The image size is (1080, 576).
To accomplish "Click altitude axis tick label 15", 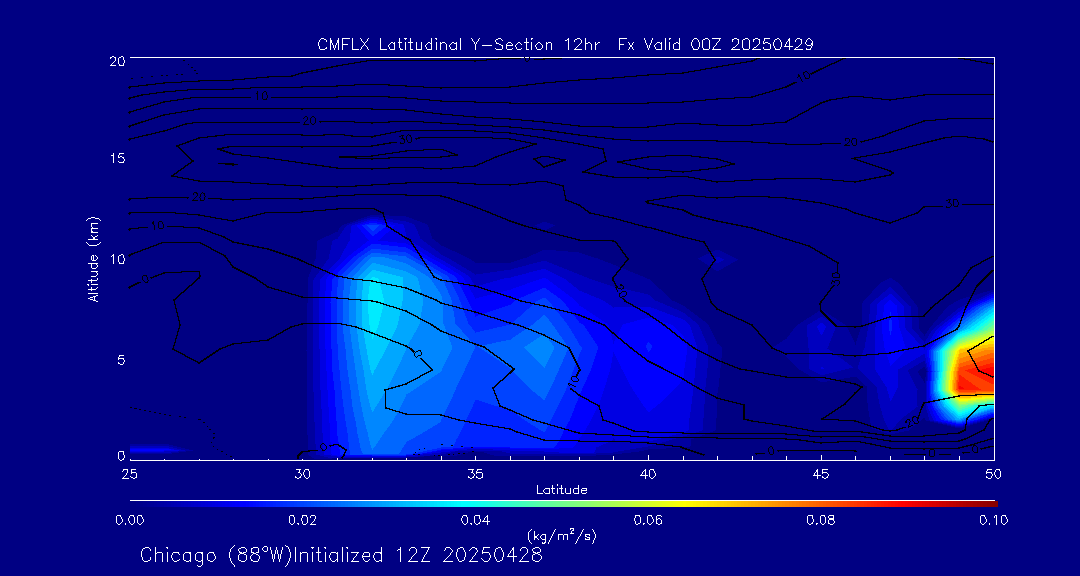I will point(117,158).
